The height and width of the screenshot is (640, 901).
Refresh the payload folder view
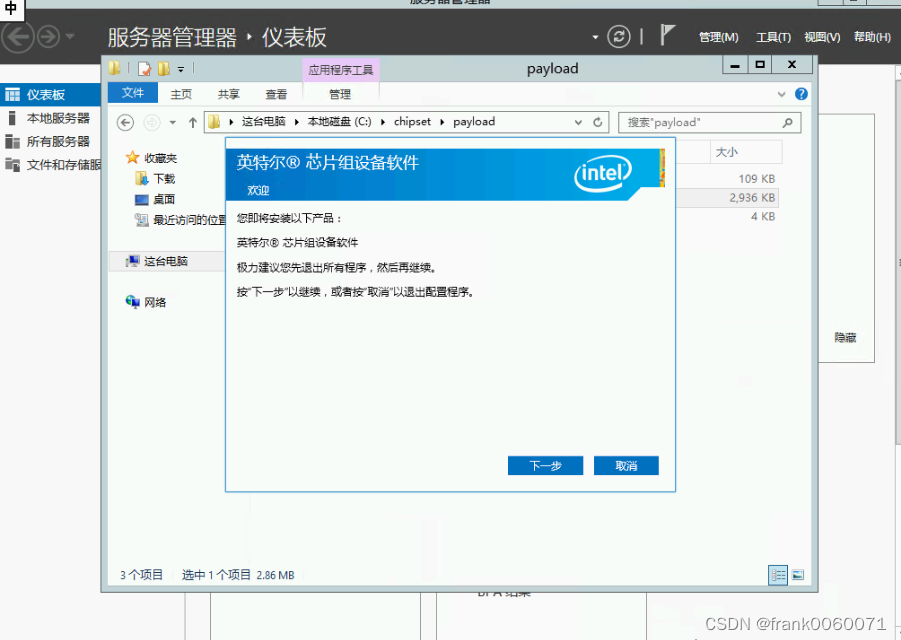(598, 122)
